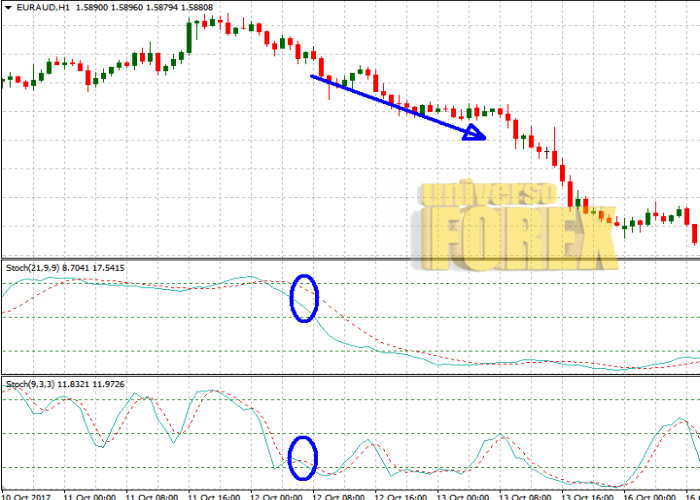
Task: Select blue ellipse in Stoch(9,3,3) panel
Action: pyautogui.click(x=303, y=459)
